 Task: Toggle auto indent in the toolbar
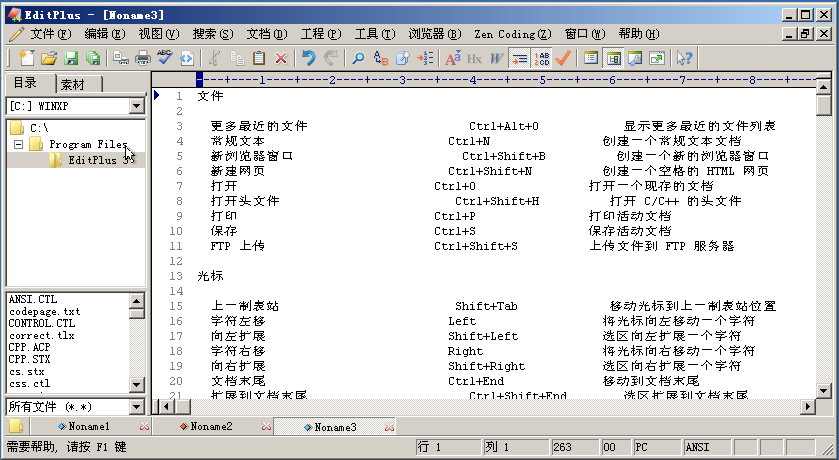(519, 58)
